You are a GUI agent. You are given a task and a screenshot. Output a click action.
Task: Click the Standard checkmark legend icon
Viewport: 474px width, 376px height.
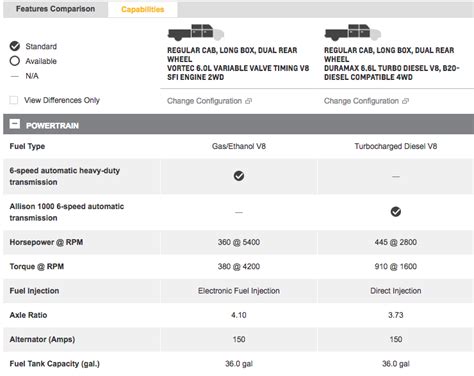pos(15,46)
